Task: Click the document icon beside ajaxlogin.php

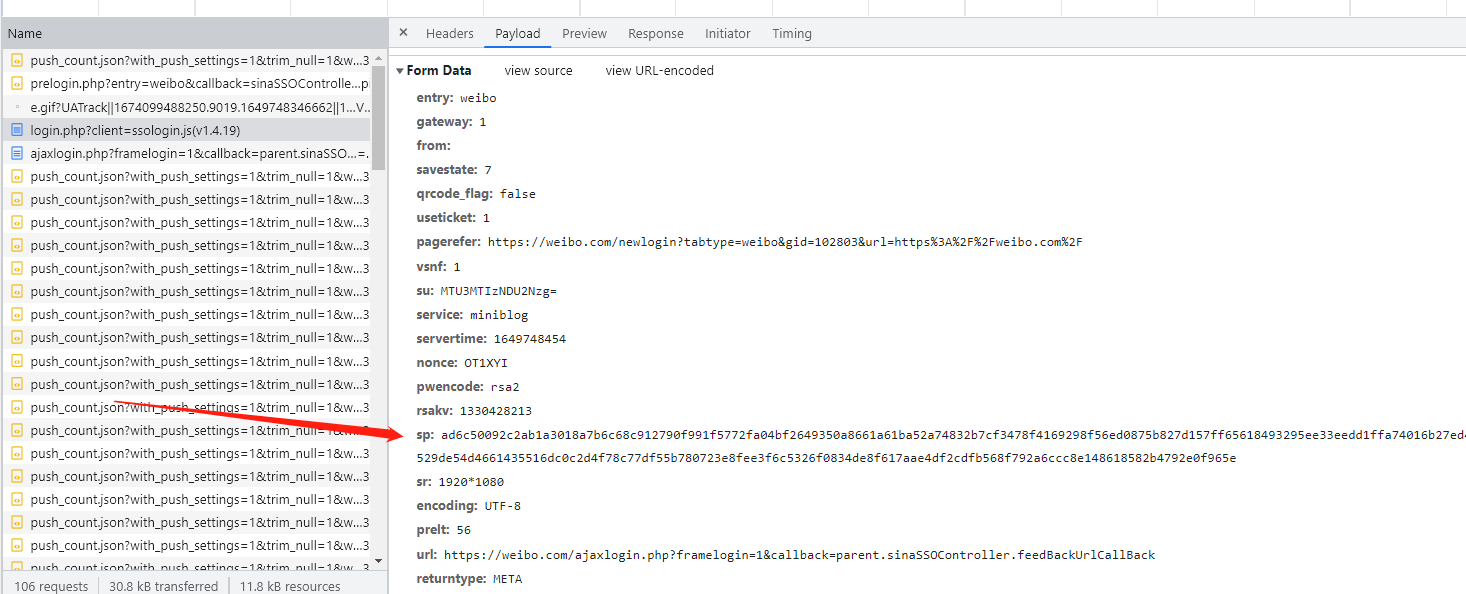Action: point(17,153)
